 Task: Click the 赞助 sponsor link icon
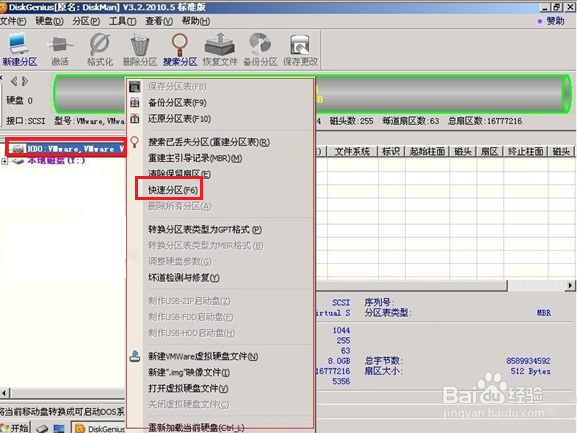[539, 21]
